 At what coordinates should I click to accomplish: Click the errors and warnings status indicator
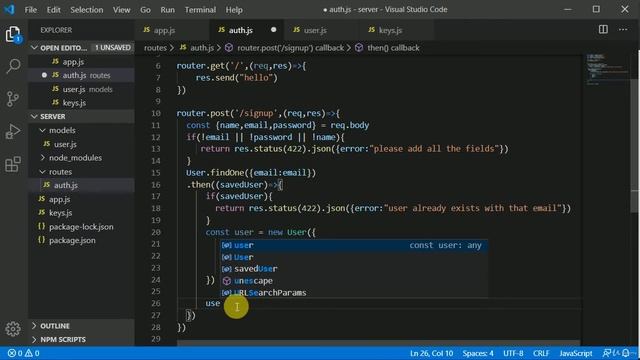24,353
